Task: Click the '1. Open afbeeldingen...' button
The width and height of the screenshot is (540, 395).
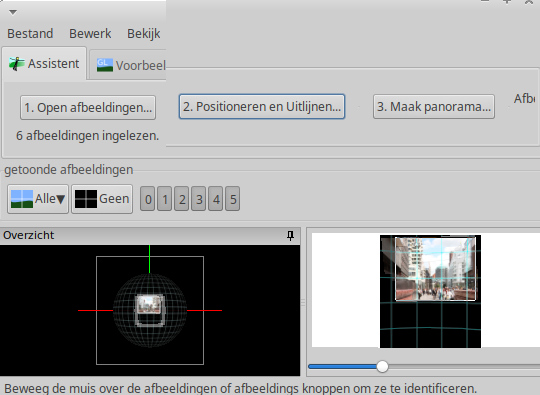Action: tap(88, 108)
